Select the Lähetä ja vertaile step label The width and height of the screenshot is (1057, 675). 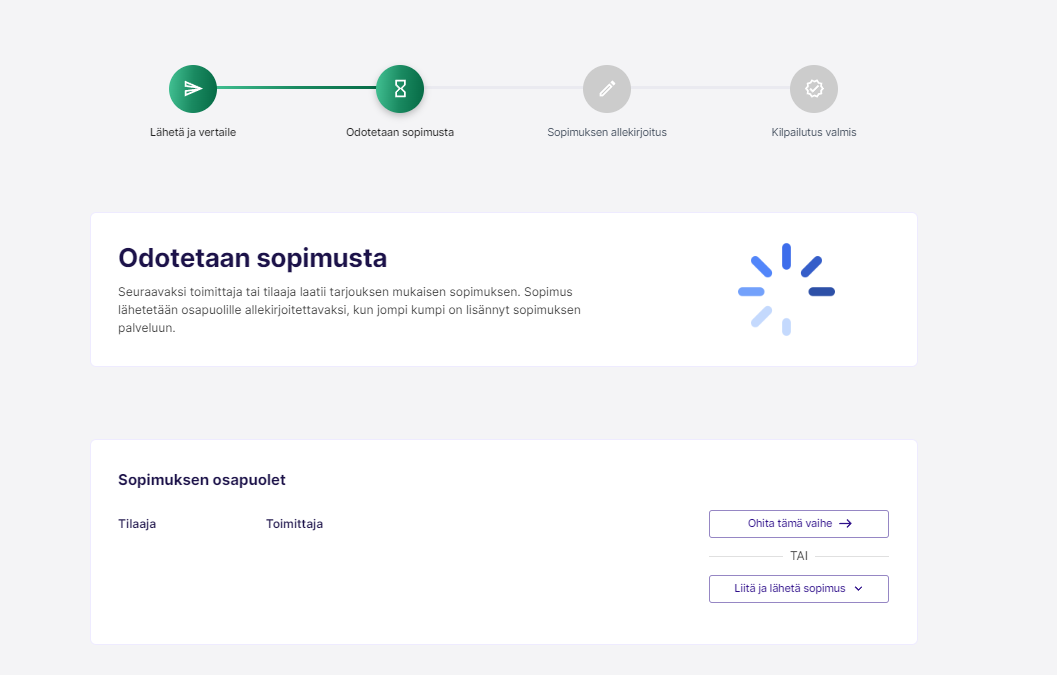click(x=193, y=132)
